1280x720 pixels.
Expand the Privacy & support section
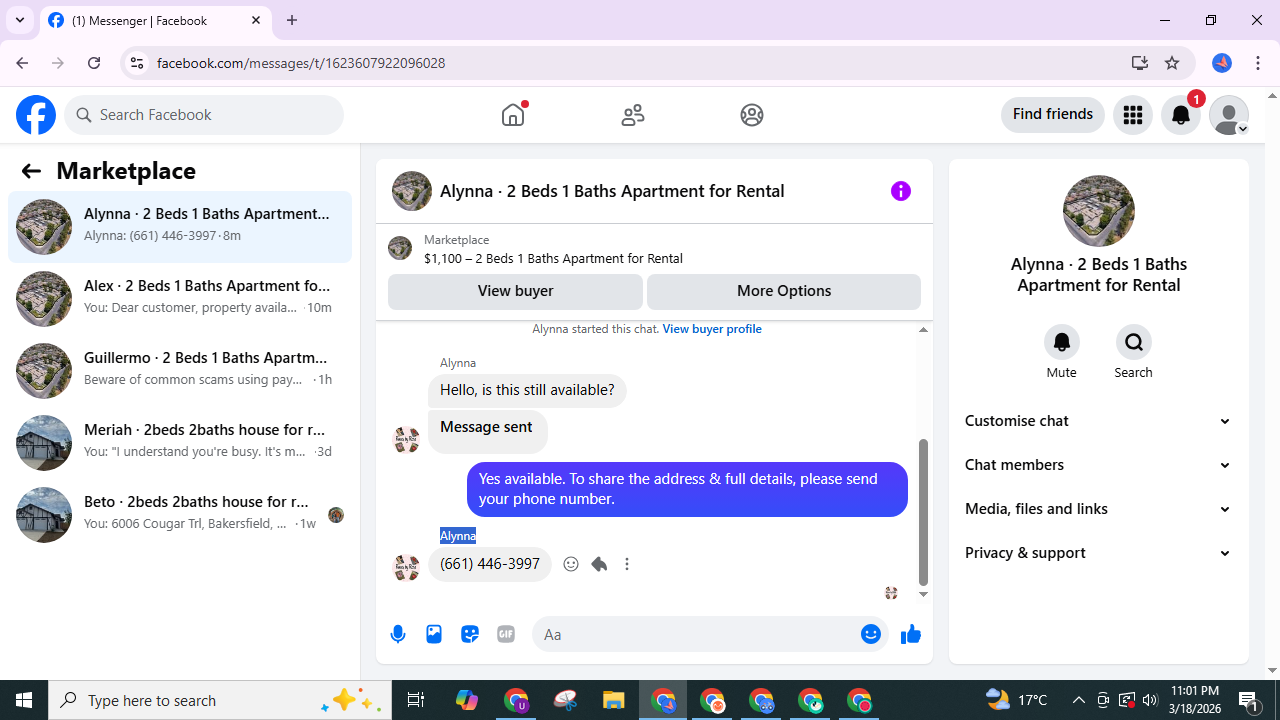[1099, 553]
